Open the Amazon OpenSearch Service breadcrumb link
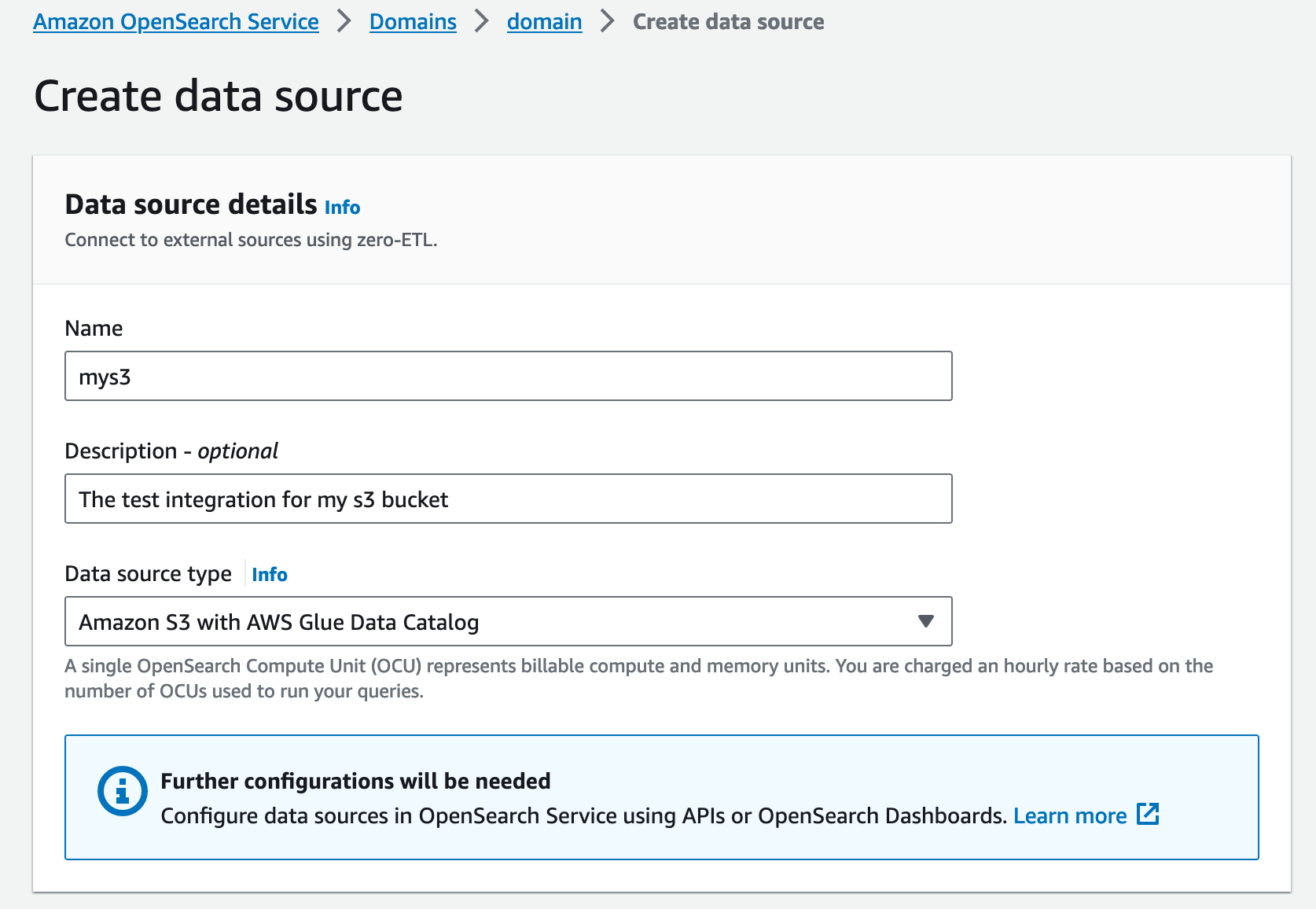 tap(176, 21)
